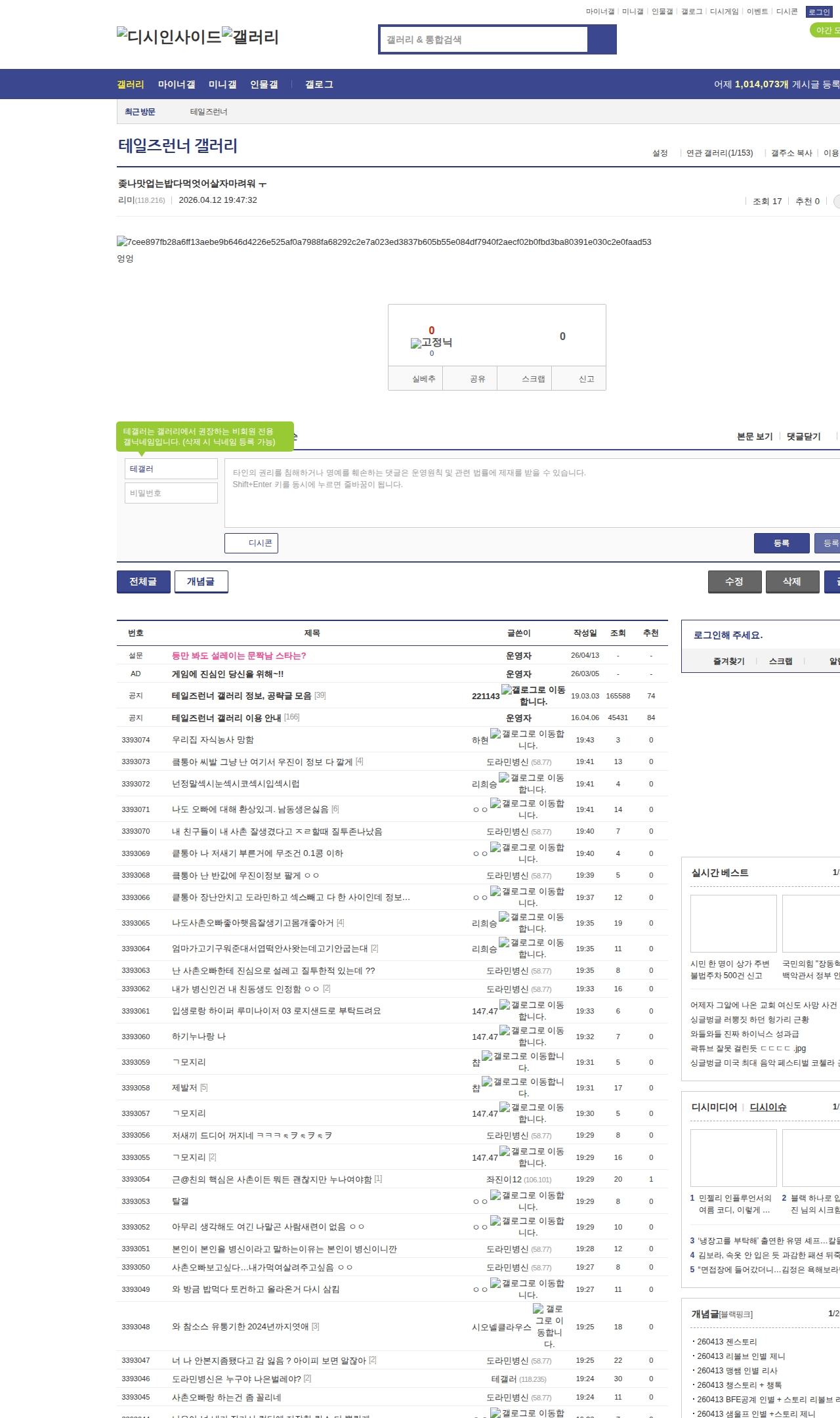Open the 즐겨찾기 panel in the login box
The width and height of the screenshot is (840, 1418).
pos(728,661)
